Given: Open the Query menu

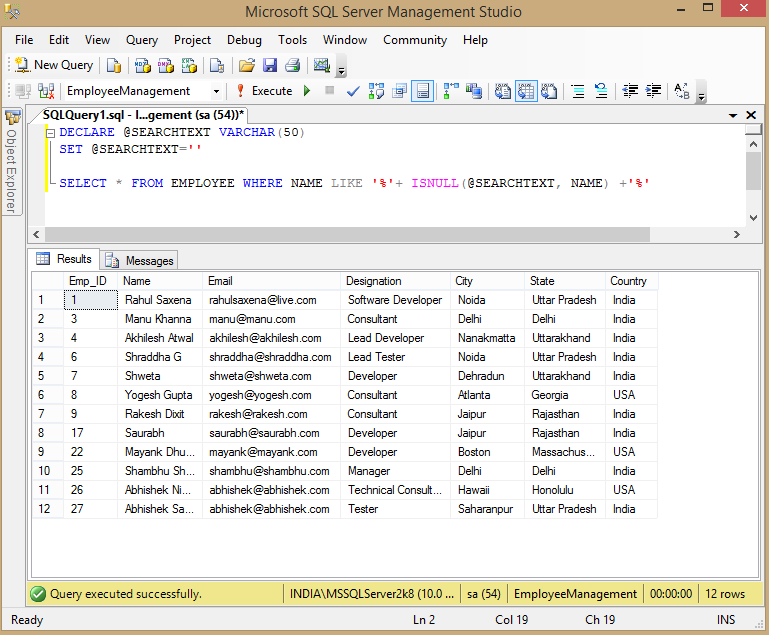Looking at the screenshot, I should [x=142, y=40].
